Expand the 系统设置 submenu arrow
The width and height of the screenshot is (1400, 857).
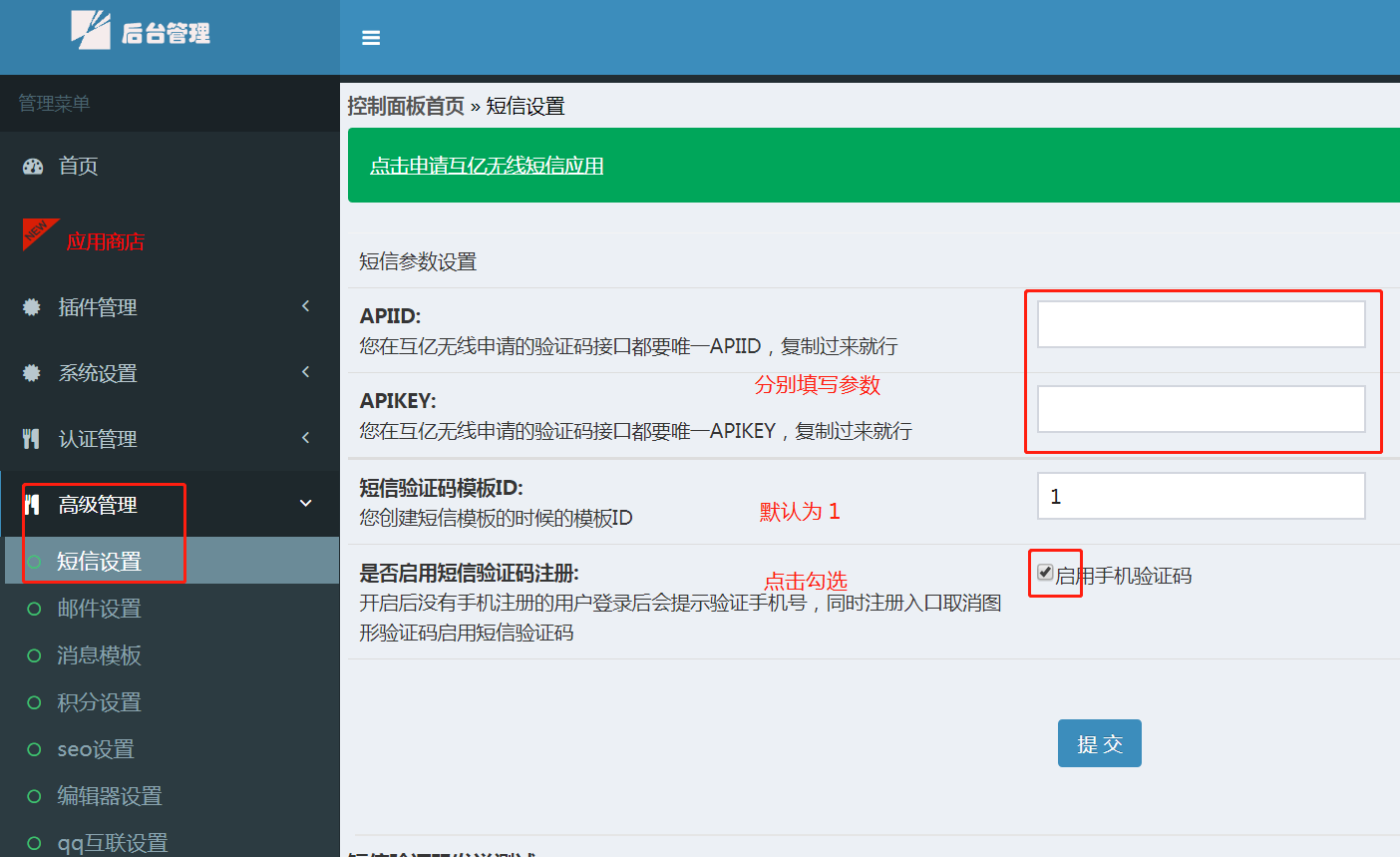point(306,372)
